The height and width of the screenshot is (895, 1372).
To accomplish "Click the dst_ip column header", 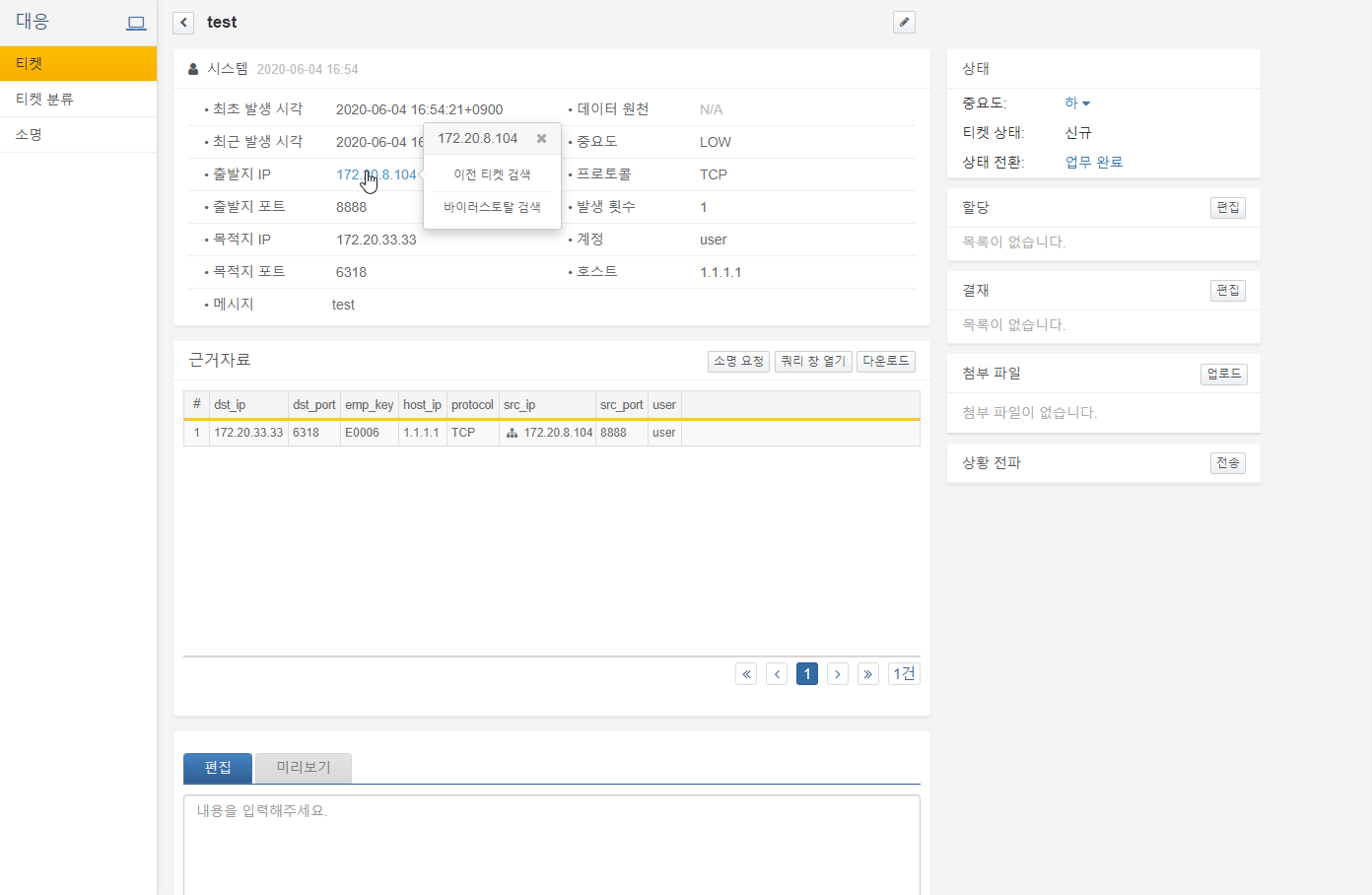I will tap(248, 405).
